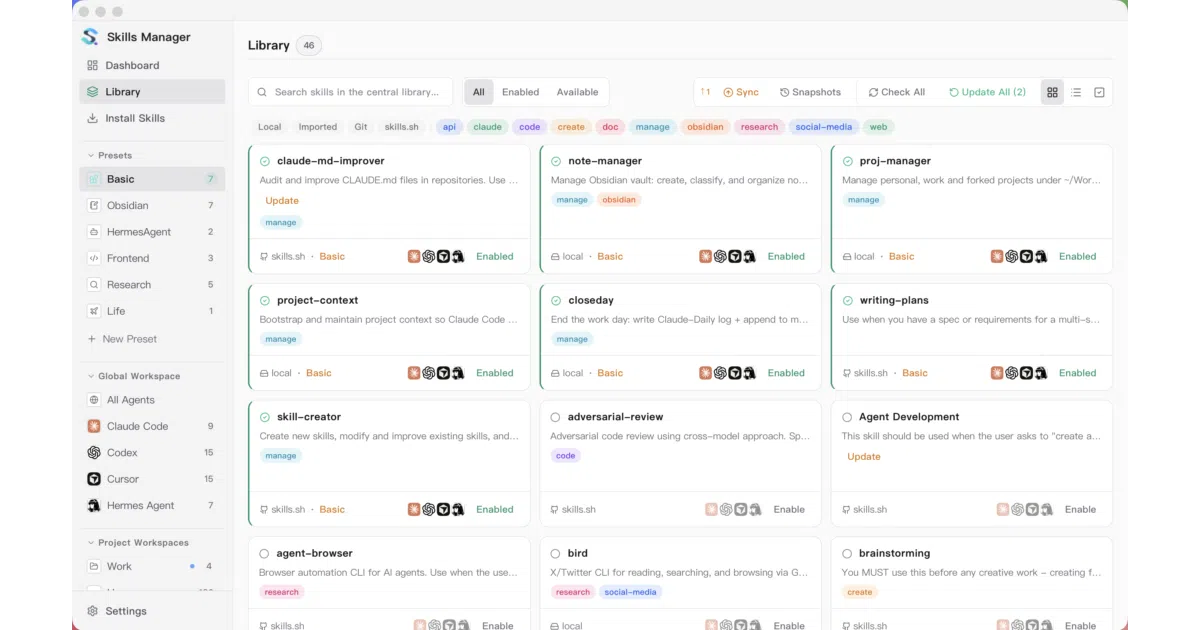Toggle the closeday check circle
1200x630 pixels.
[556, 300]
